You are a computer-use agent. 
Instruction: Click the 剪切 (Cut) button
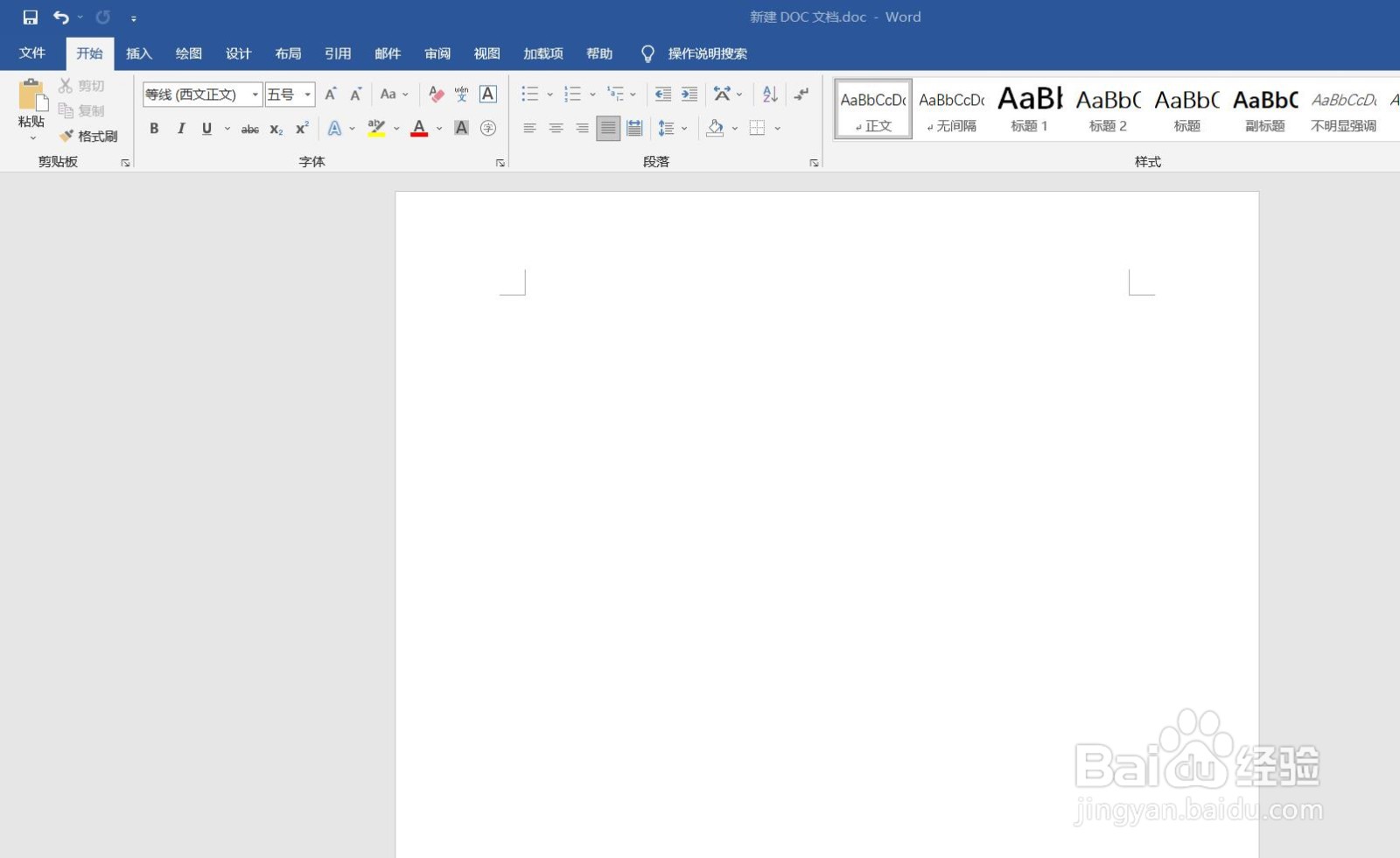click(82, 86)
